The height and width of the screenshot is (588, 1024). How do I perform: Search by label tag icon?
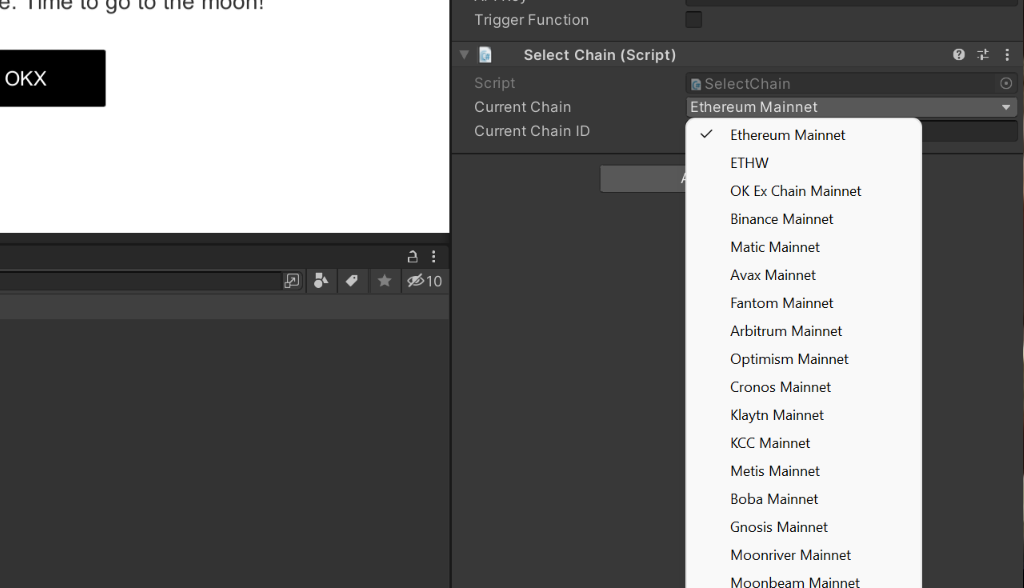pyautogui.click(x=351, y=281)
